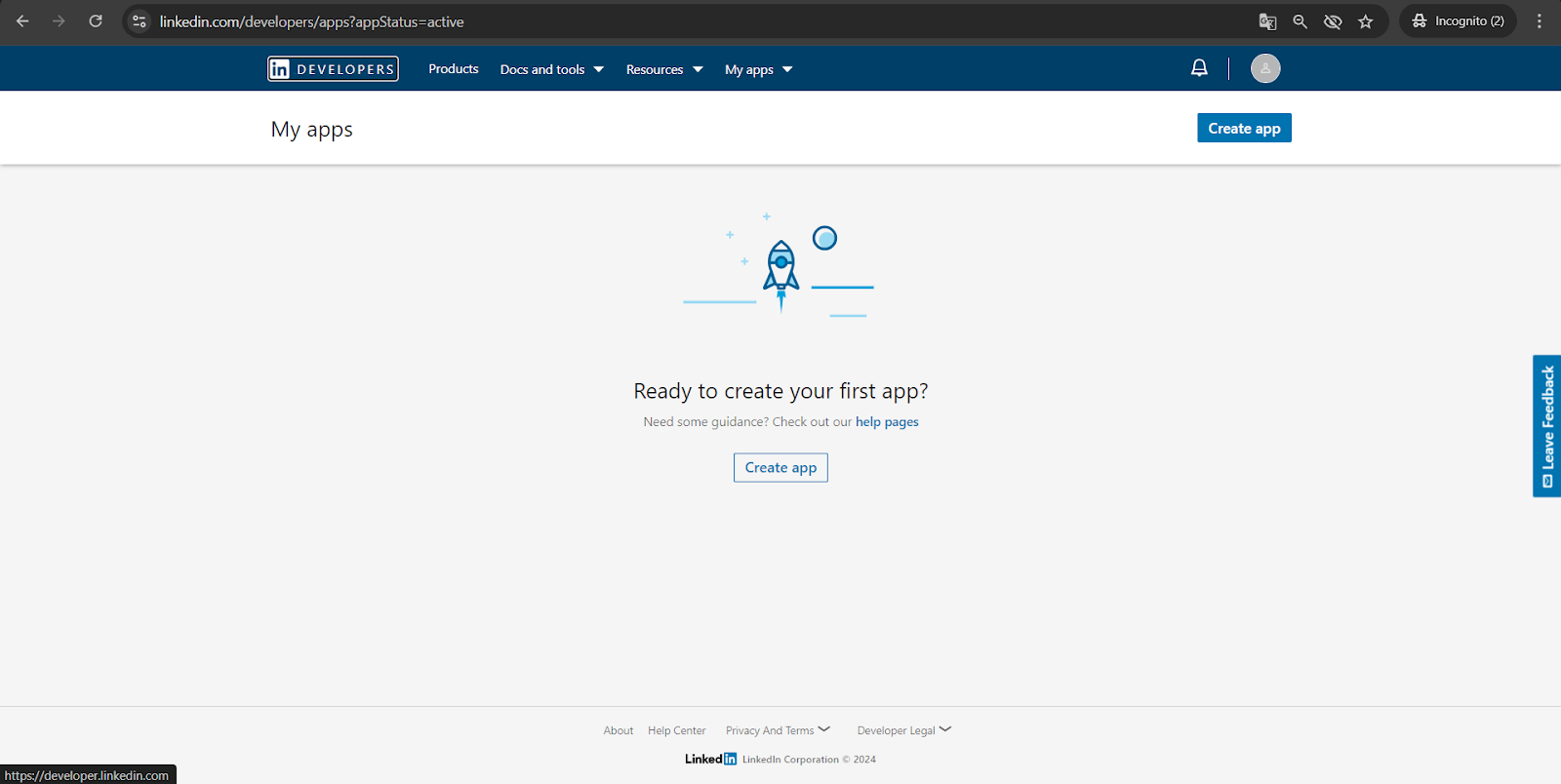
Task: Click the LinkedIn Developers logo
Action: [x=333, y=69]
